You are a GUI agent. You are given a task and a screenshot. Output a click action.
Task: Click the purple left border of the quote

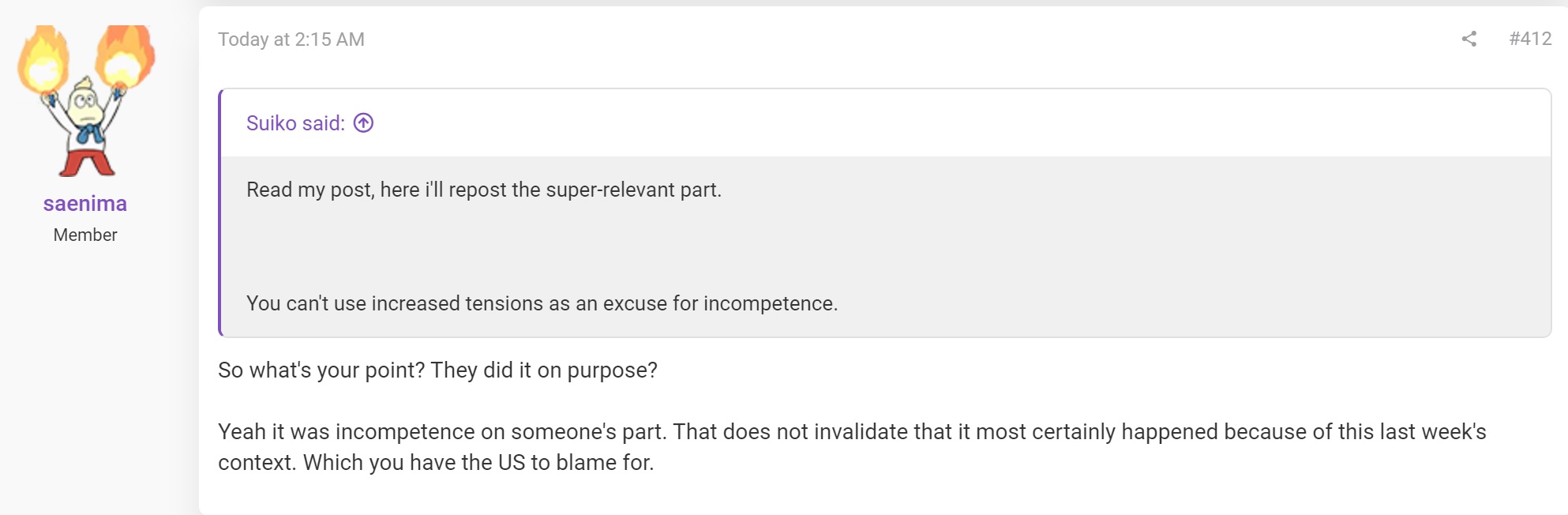tap(220, 213)
